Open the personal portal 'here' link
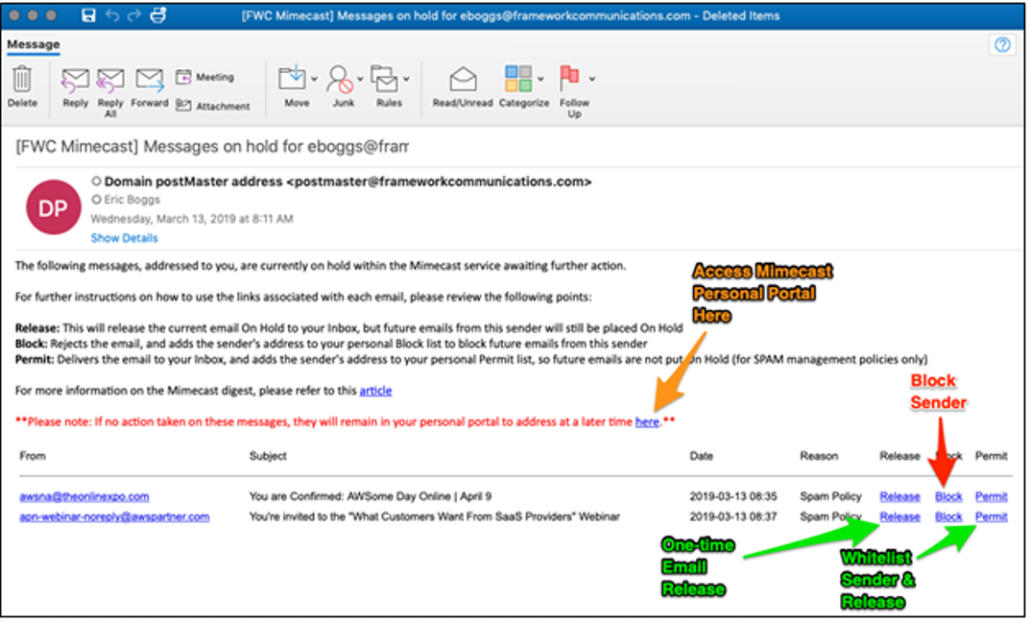Viewport: 1030px width, 622px height. pos(647,422)
